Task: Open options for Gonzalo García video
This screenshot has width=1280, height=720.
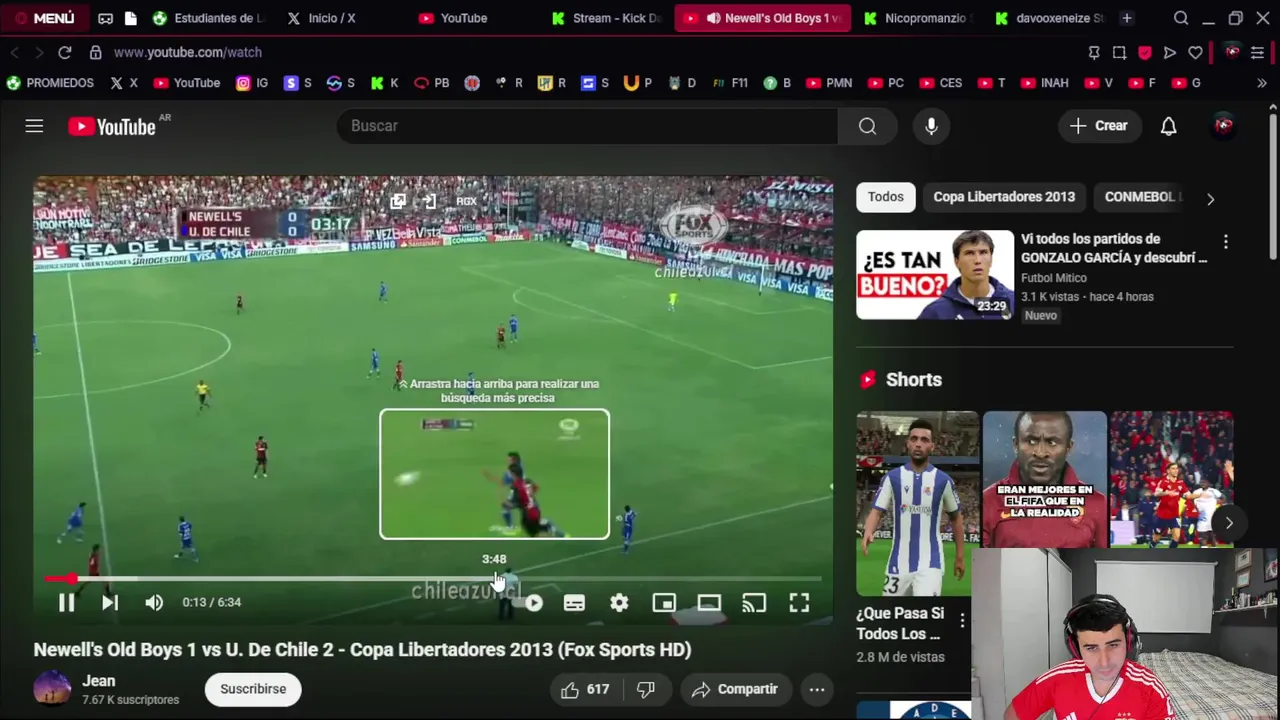Action: [1225, 242]
